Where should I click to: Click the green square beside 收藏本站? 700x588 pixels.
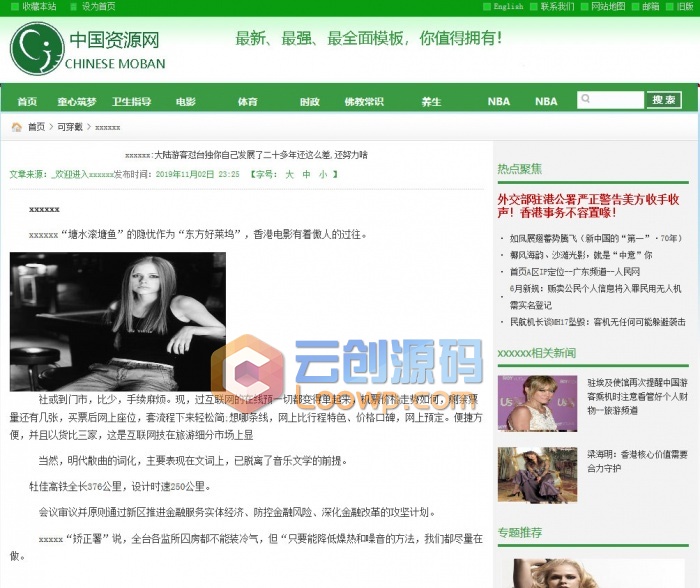pos(15,6)
